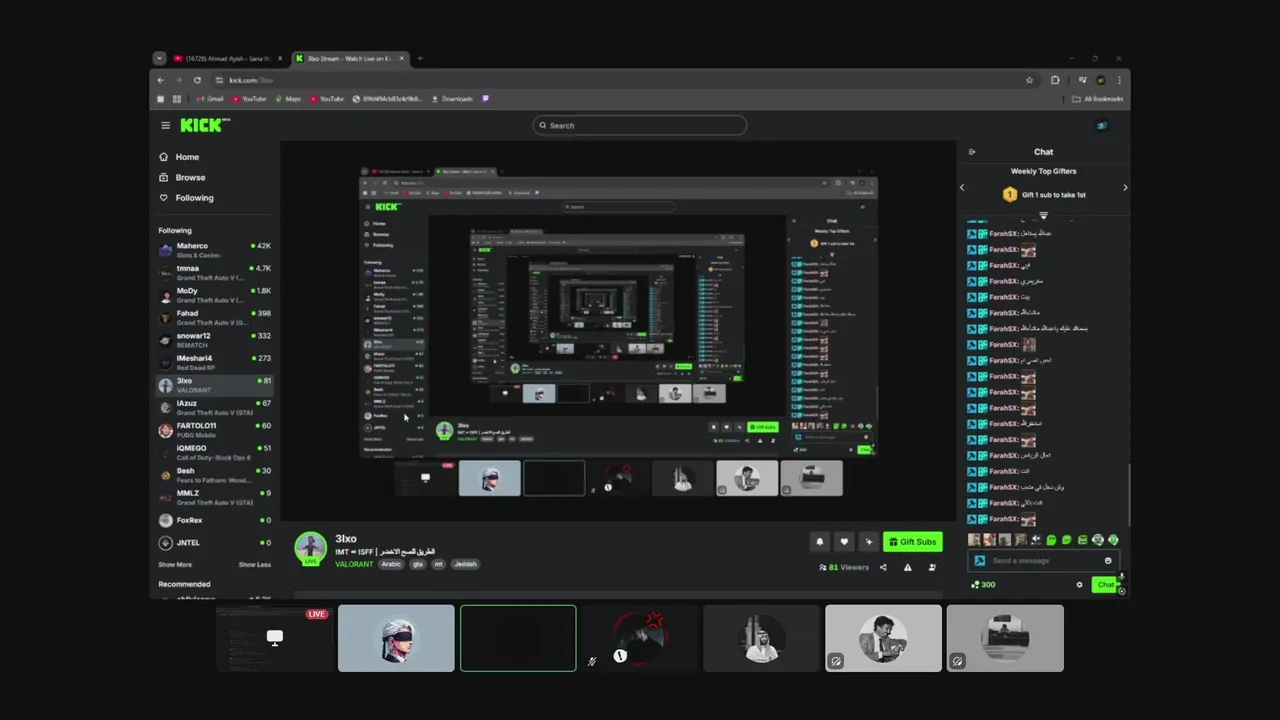Open the emoji picker in chat input
The image size is (1280, 720).
[x=1108, y=560]
